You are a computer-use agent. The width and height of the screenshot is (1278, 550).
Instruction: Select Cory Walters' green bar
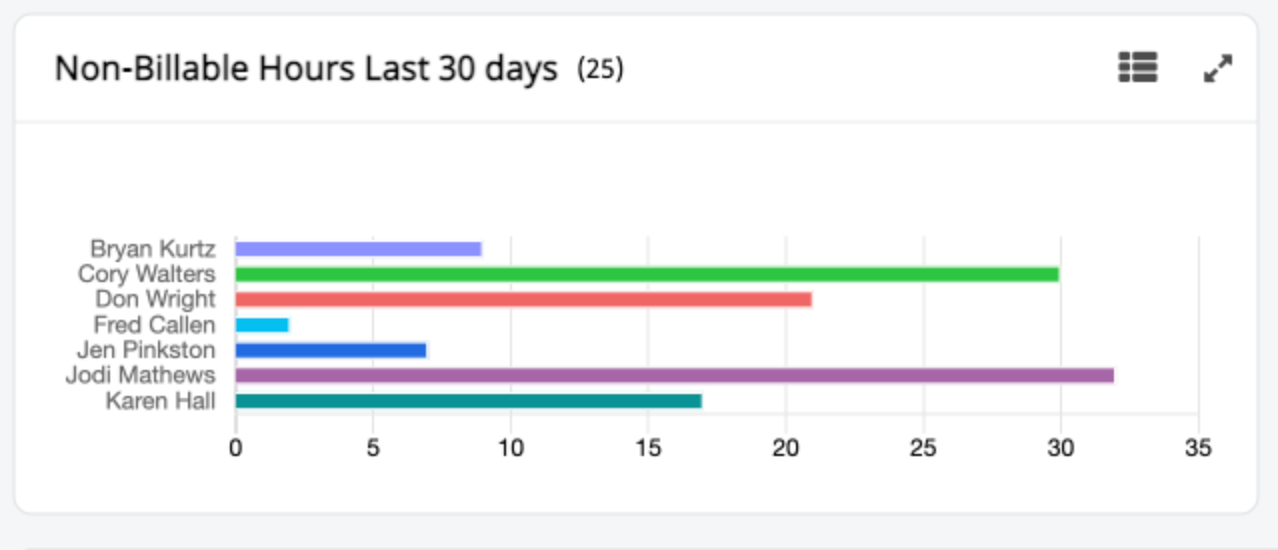647,274
